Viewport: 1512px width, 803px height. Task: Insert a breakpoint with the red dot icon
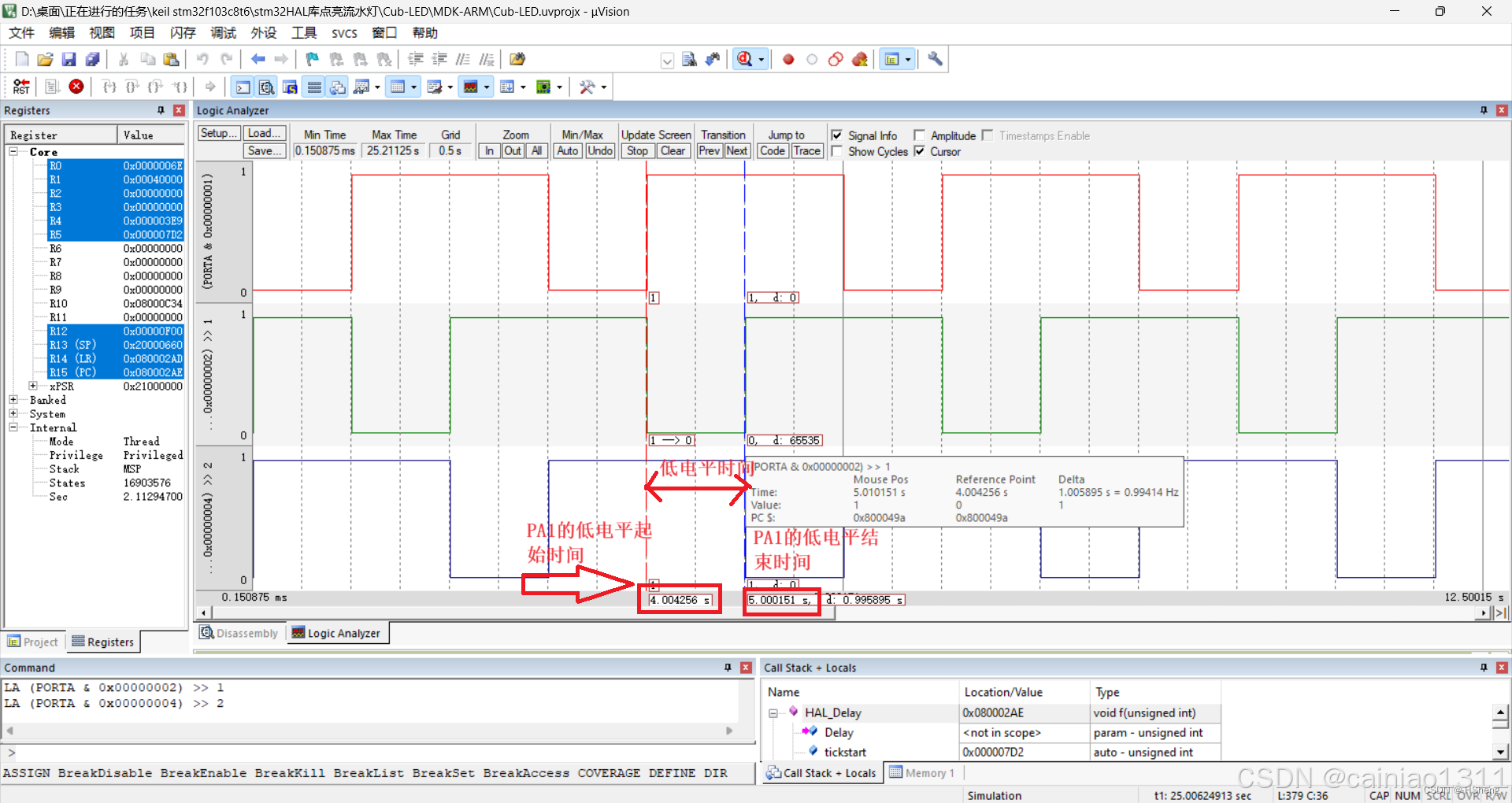coord(788,59)
